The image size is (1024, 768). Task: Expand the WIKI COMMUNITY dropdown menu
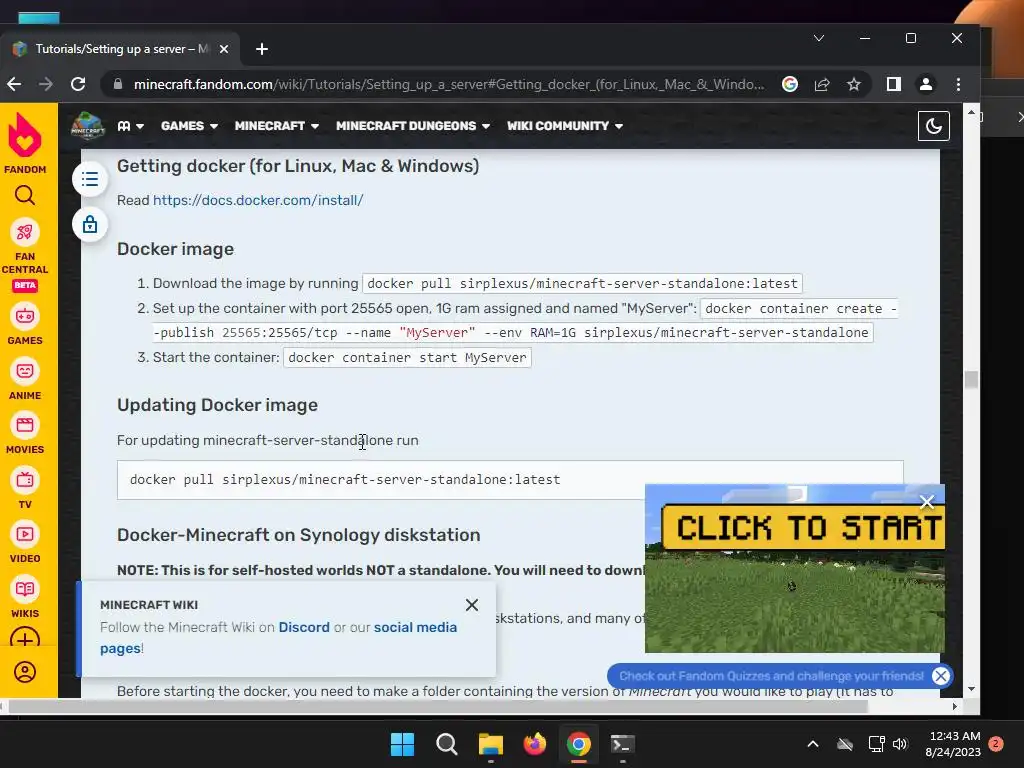tap(565, 126)
